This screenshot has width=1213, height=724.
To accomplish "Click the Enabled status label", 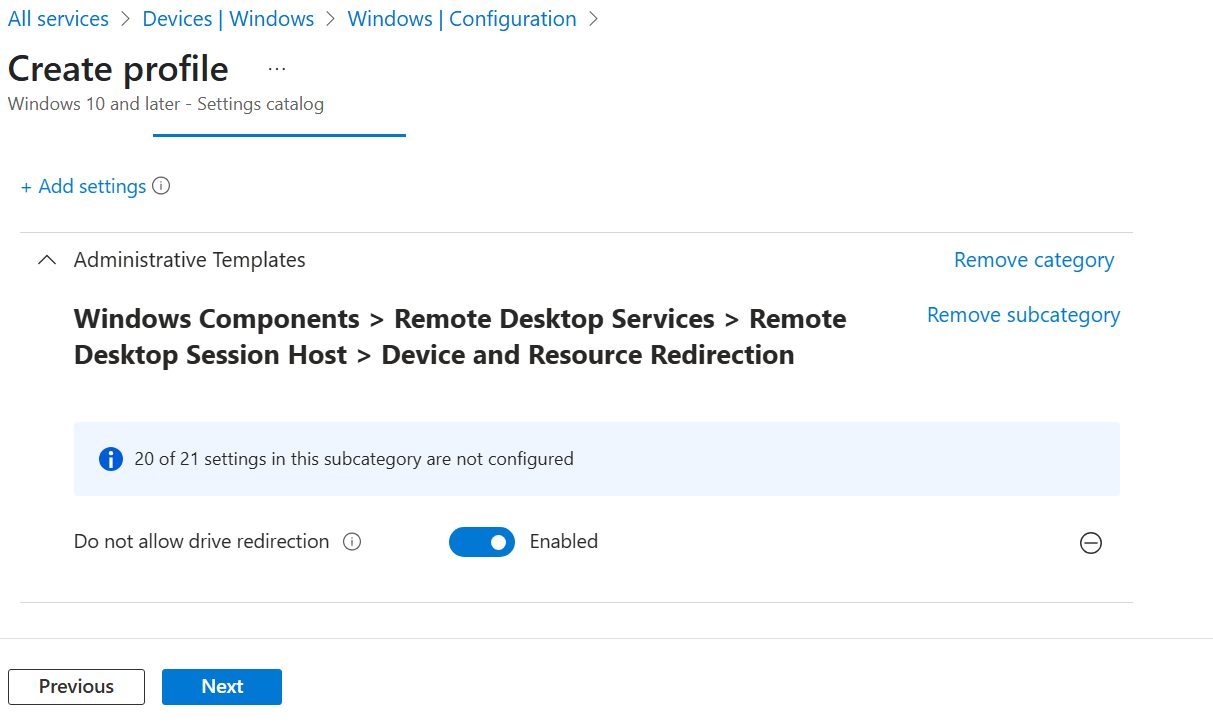I will point(564,542).
